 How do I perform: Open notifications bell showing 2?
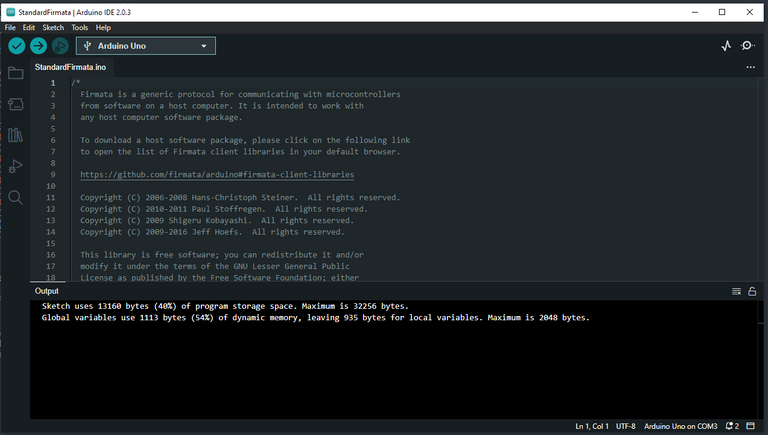732,426
